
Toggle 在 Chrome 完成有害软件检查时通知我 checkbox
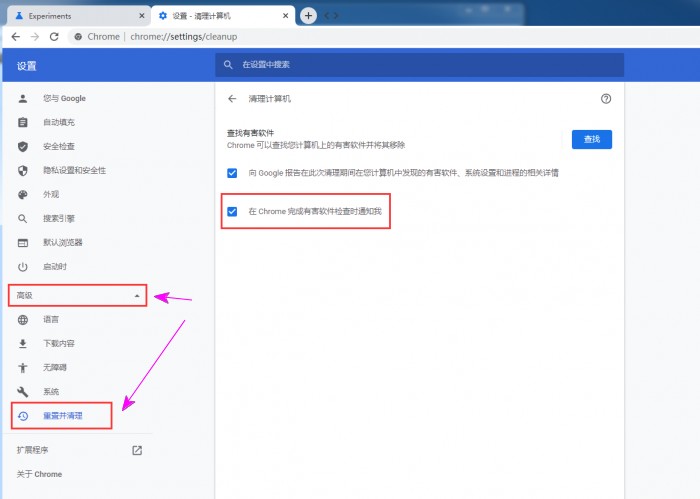(x=232, y=212)
